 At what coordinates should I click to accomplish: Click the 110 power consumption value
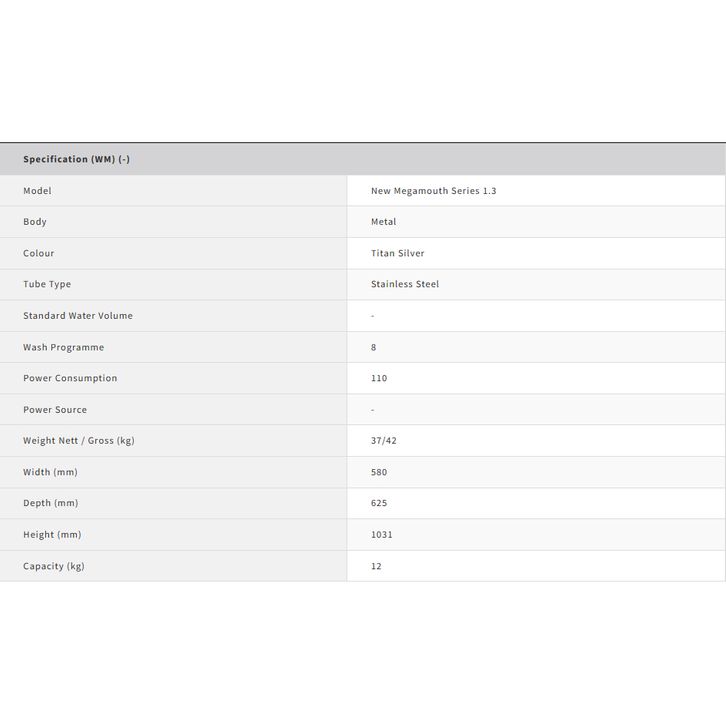379,379
